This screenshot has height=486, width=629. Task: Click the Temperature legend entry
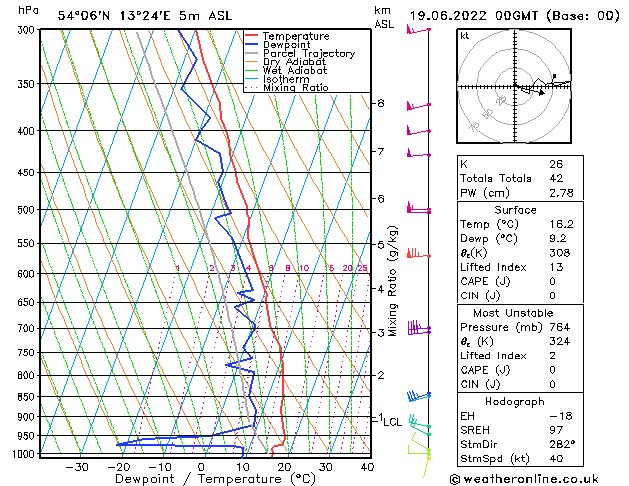click(296, 36)
